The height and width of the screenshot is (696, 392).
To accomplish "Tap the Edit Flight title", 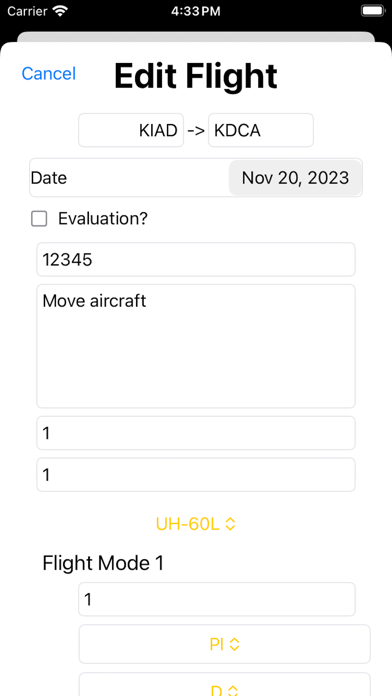I will pyautogui.click(x=196, y=76).
